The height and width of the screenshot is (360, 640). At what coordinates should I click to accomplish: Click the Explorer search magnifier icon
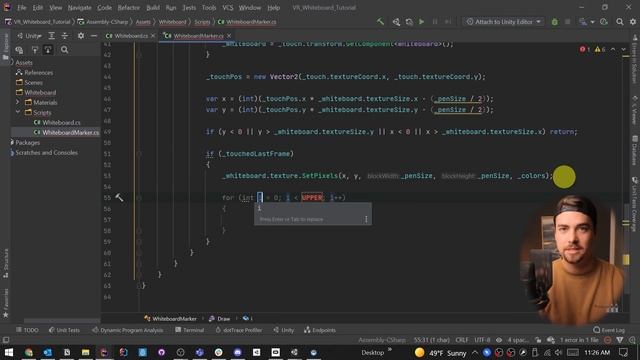[x=64, y=50]
